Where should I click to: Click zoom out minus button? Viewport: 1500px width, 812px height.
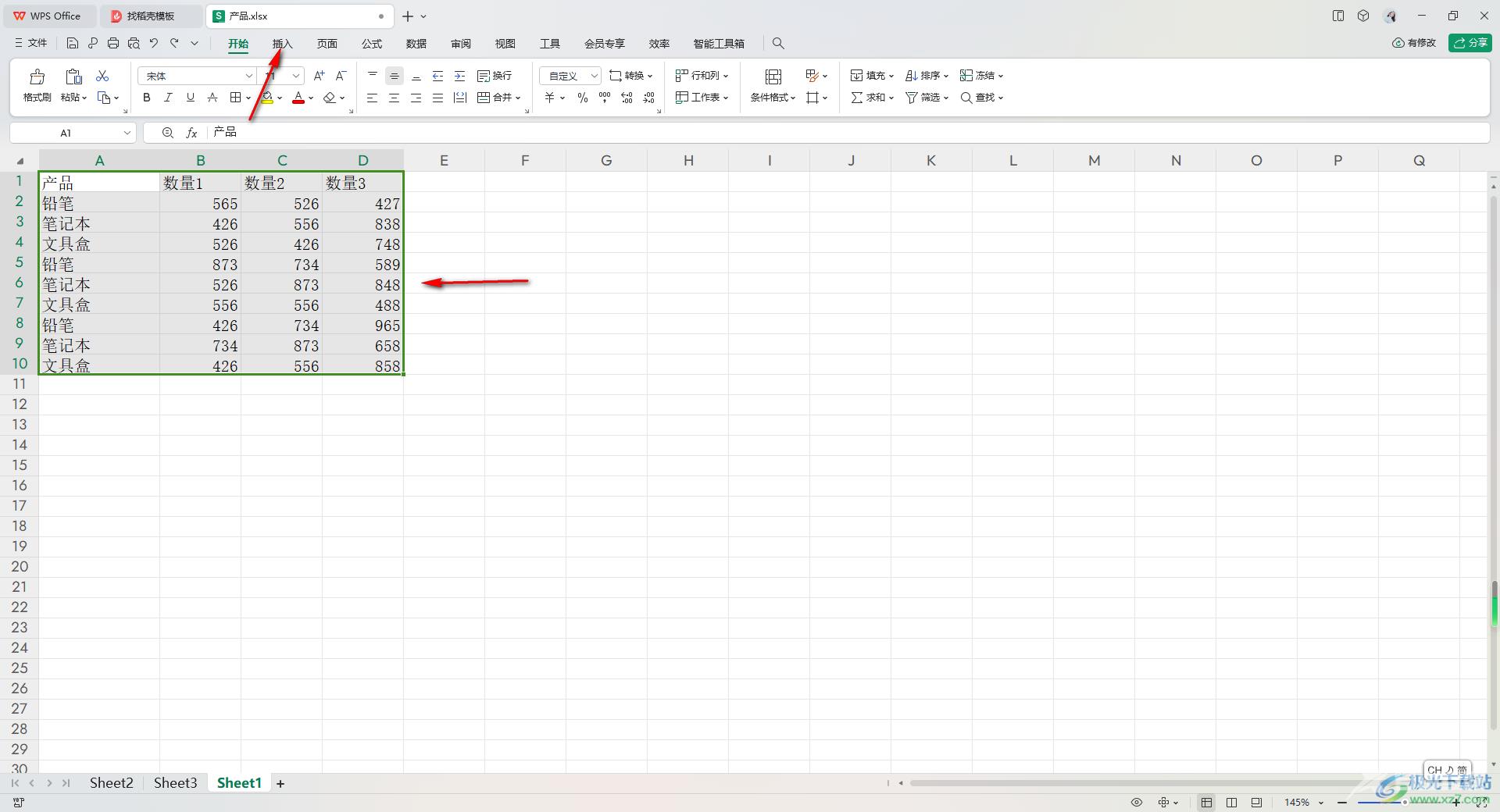(1342, 803)
